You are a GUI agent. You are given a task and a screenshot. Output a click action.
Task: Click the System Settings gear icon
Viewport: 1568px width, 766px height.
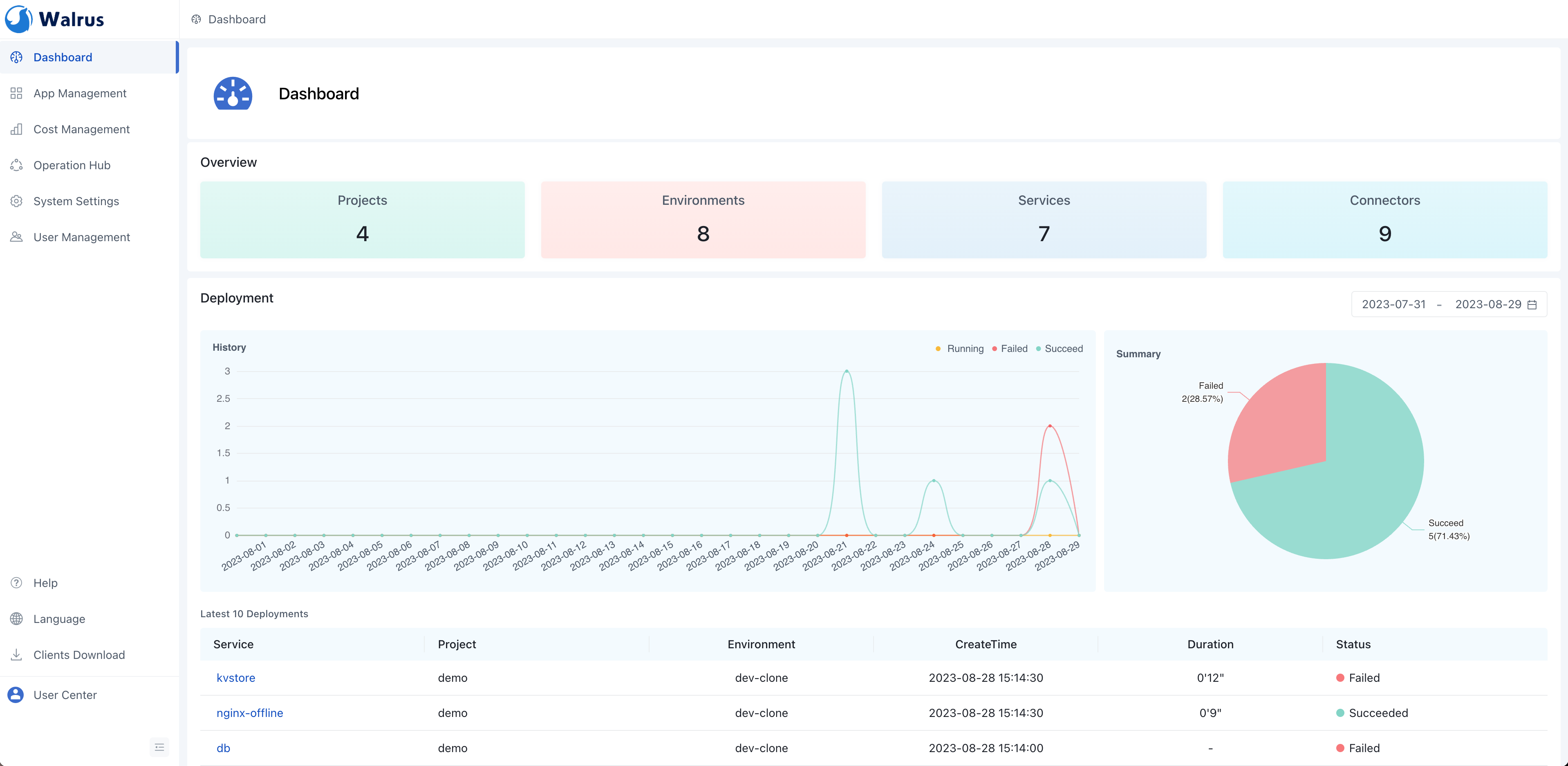16,201
